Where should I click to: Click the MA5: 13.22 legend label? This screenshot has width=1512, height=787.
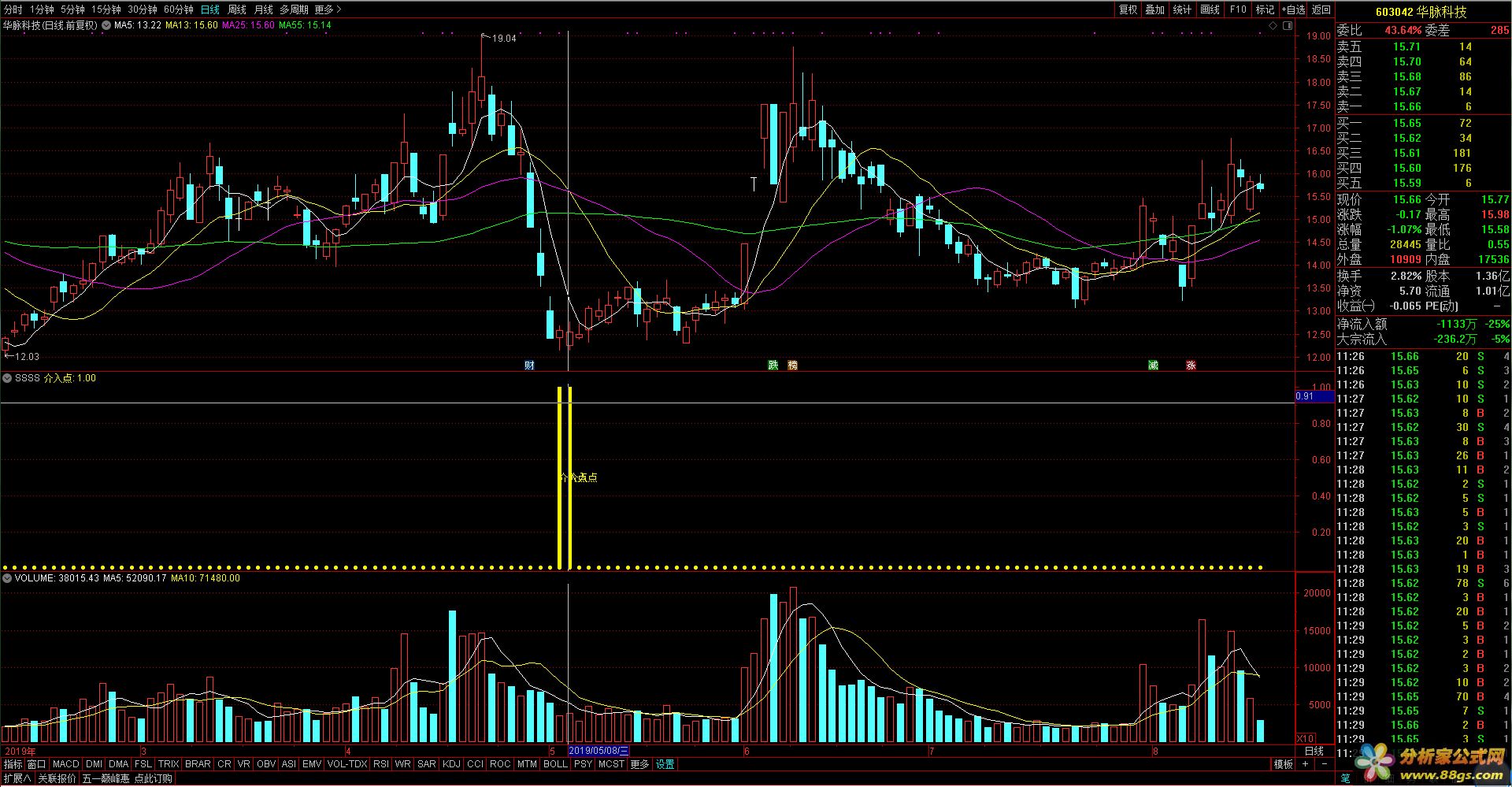point(138,25)
